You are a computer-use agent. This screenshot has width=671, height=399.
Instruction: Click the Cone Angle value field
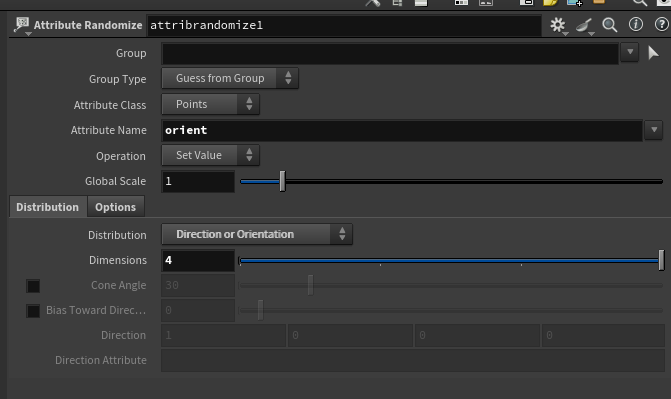tap(198, 286)
